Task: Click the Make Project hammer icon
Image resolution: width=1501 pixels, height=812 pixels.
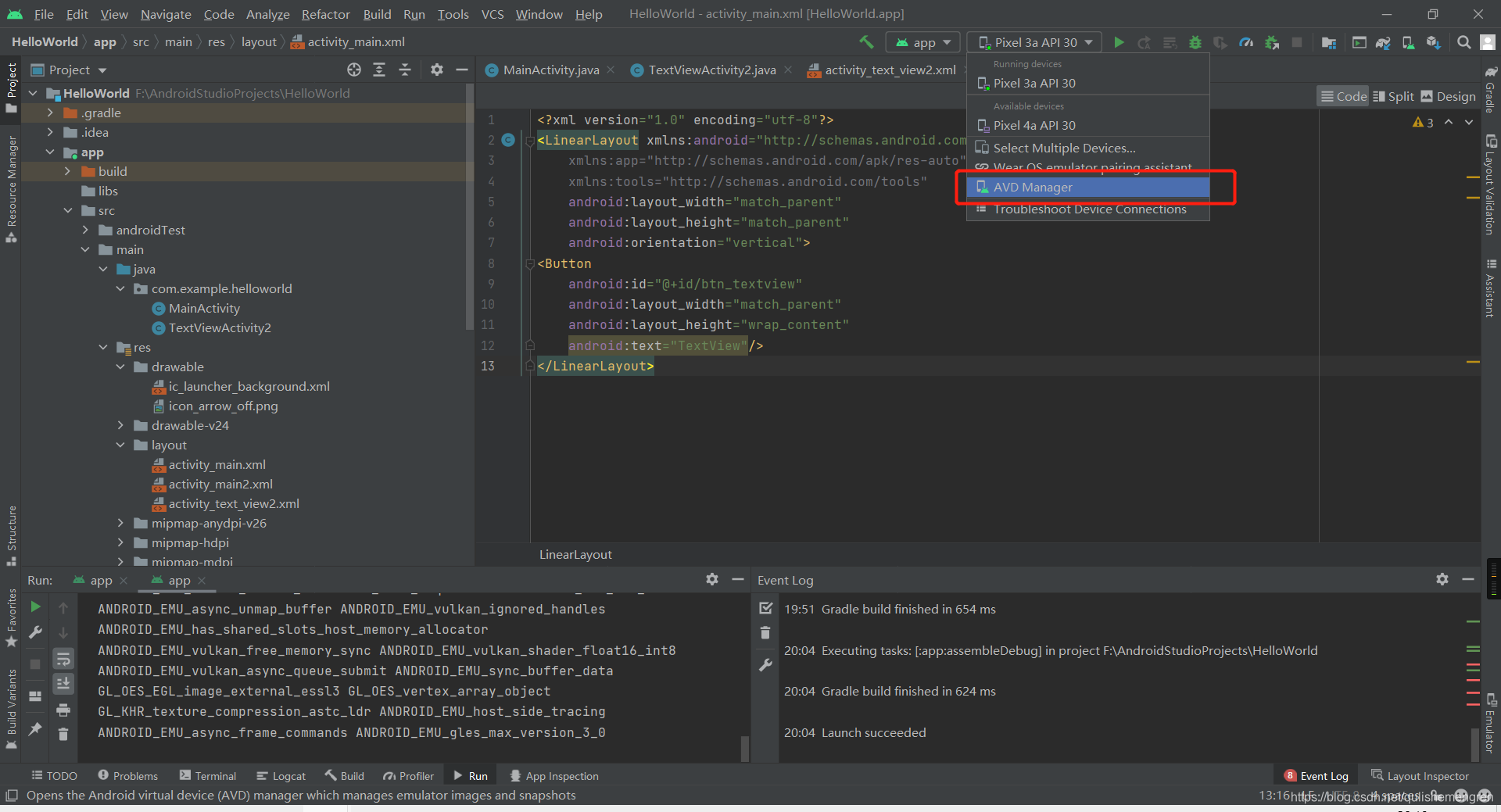Action: (x=866, y=42)
